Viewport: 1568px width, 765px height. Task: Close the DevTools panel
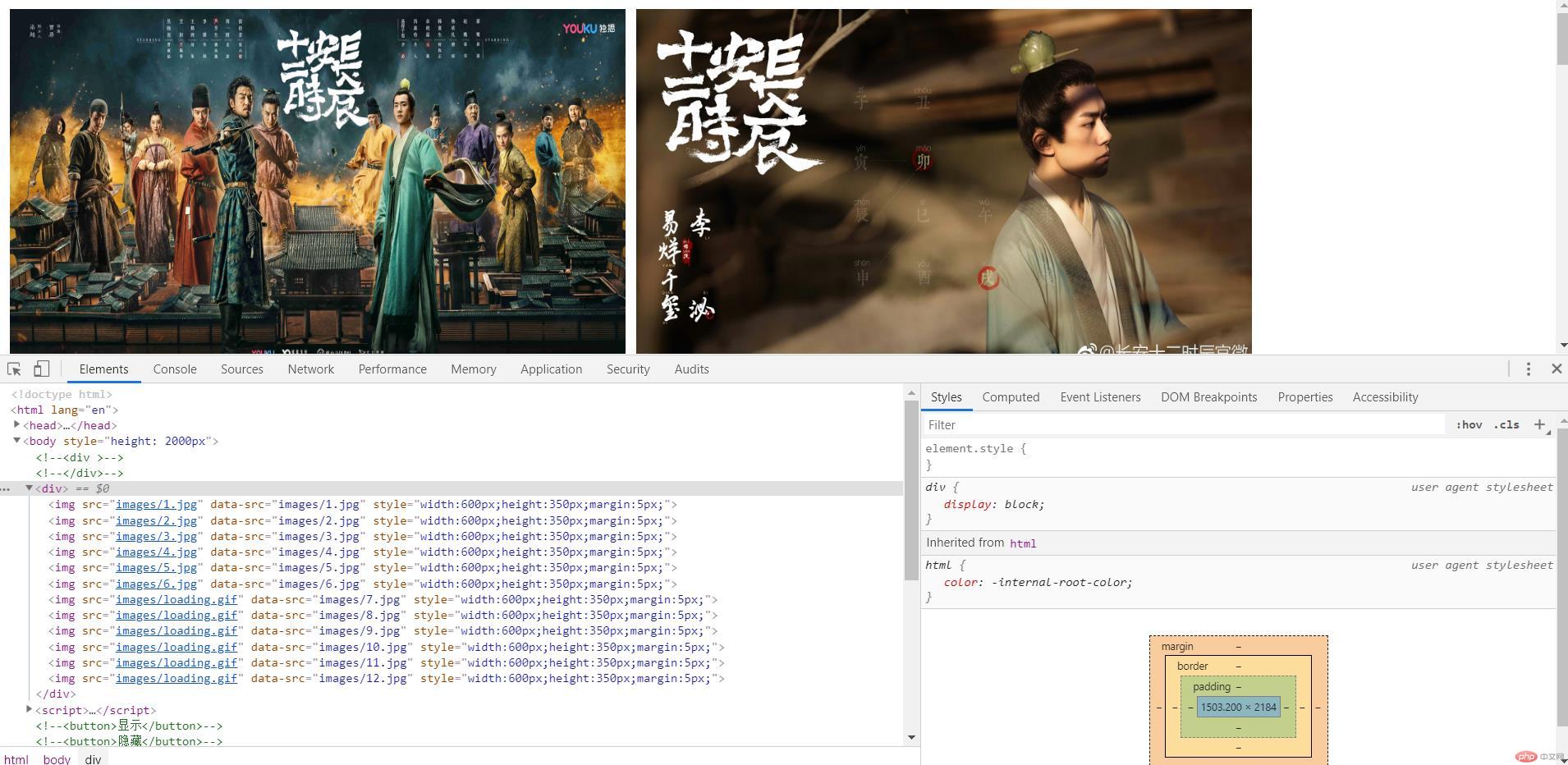click(1556, 369)
